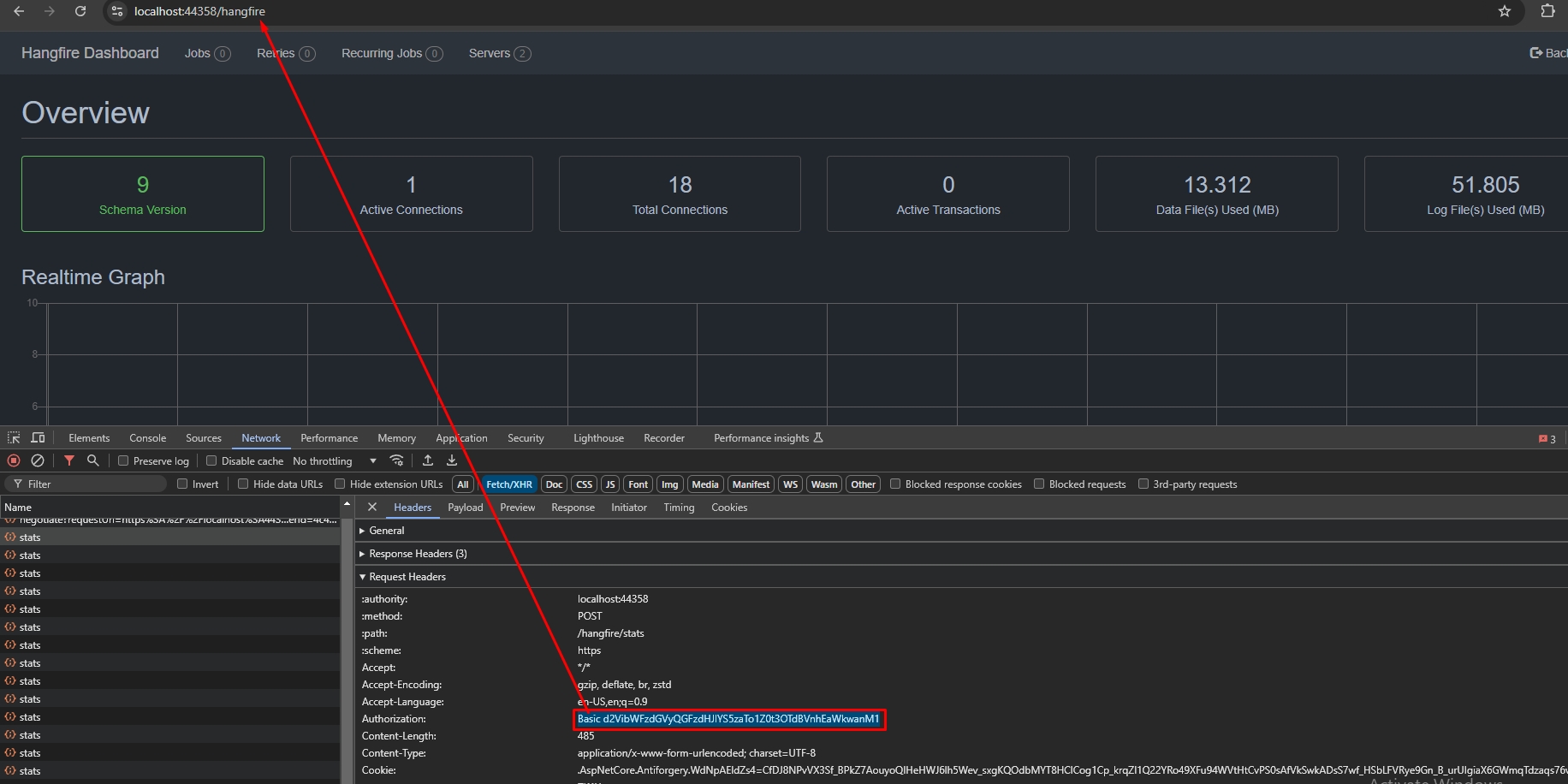Open the No throttling dropdown
The image size is (1568, 784).
(335, 460)
